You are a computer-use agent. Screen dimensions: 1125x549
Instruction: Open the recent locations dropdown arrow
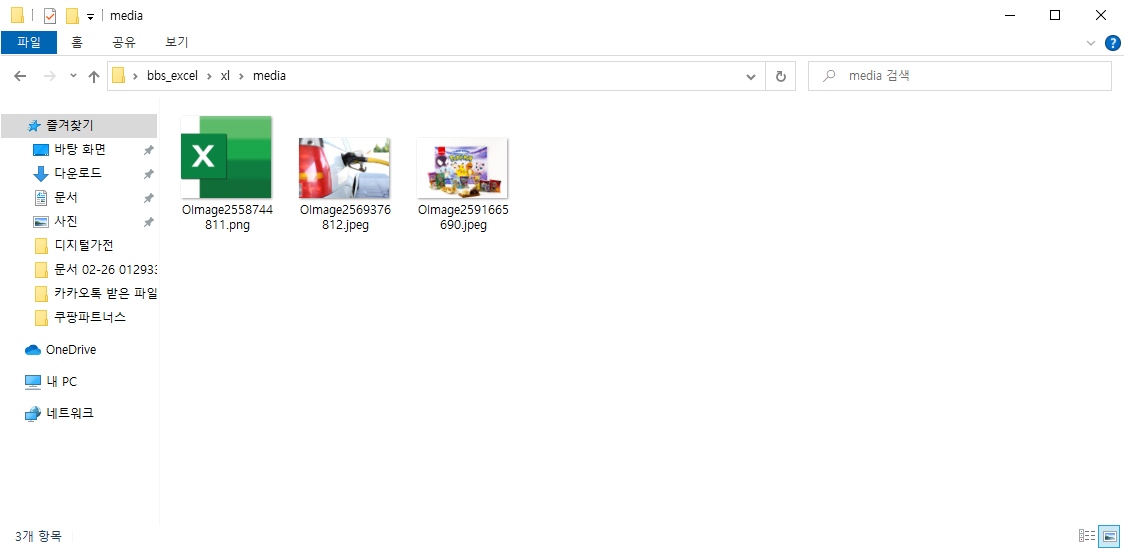(x=73, y=76)
